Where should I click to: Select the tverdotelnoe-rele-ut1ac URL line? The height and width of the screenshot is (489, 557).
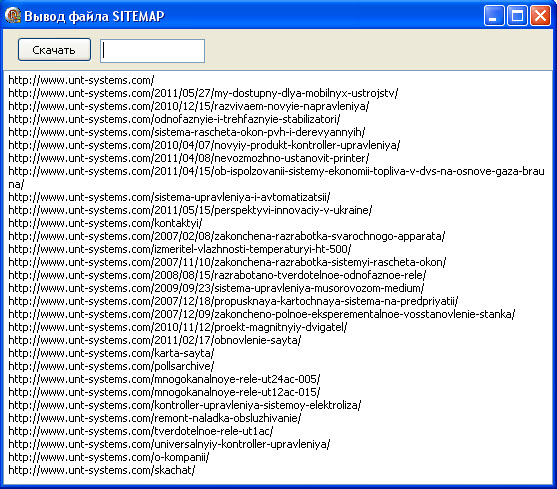[x=141, y=431]
